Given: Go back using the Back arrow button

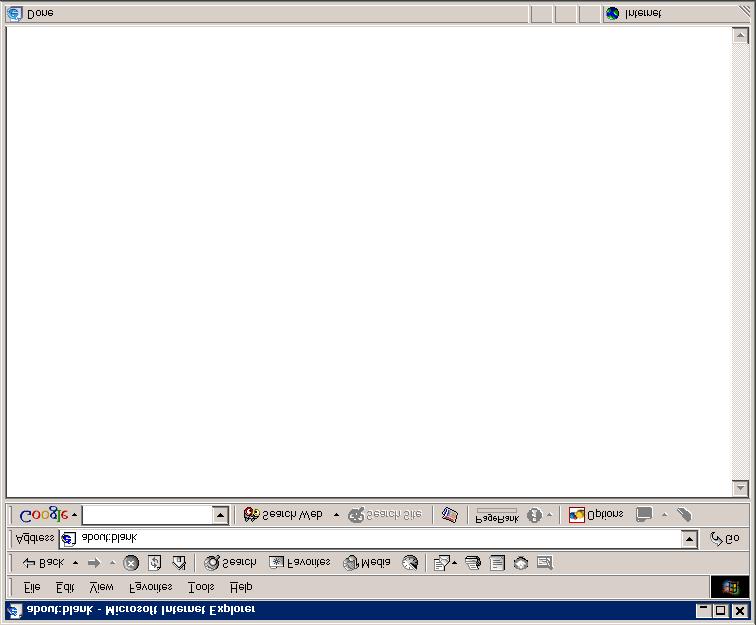Looking at the screenshot, I should pos(43,562).
